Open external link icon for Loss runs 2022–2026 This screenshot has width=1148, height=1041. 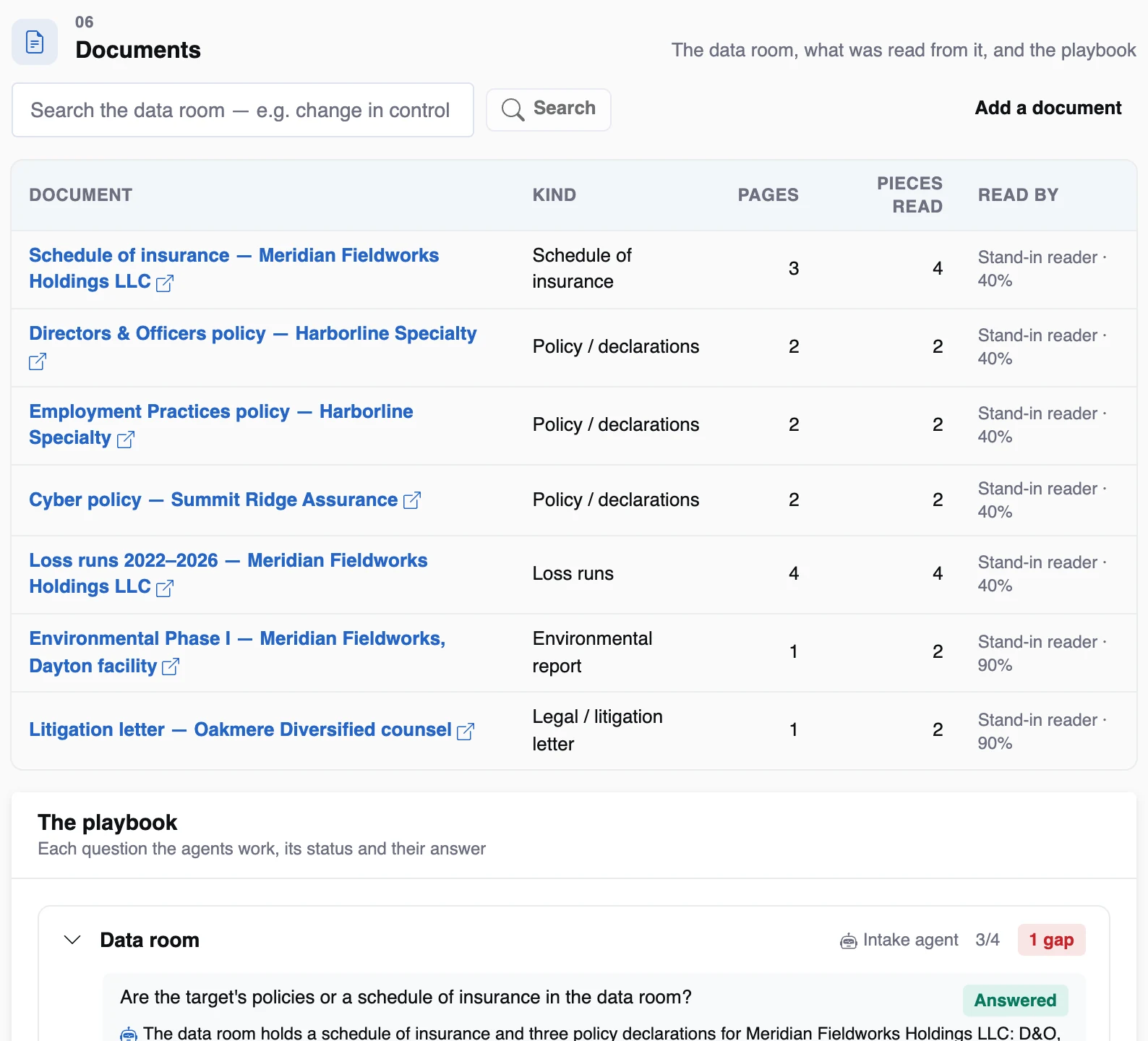click(165, 588)
